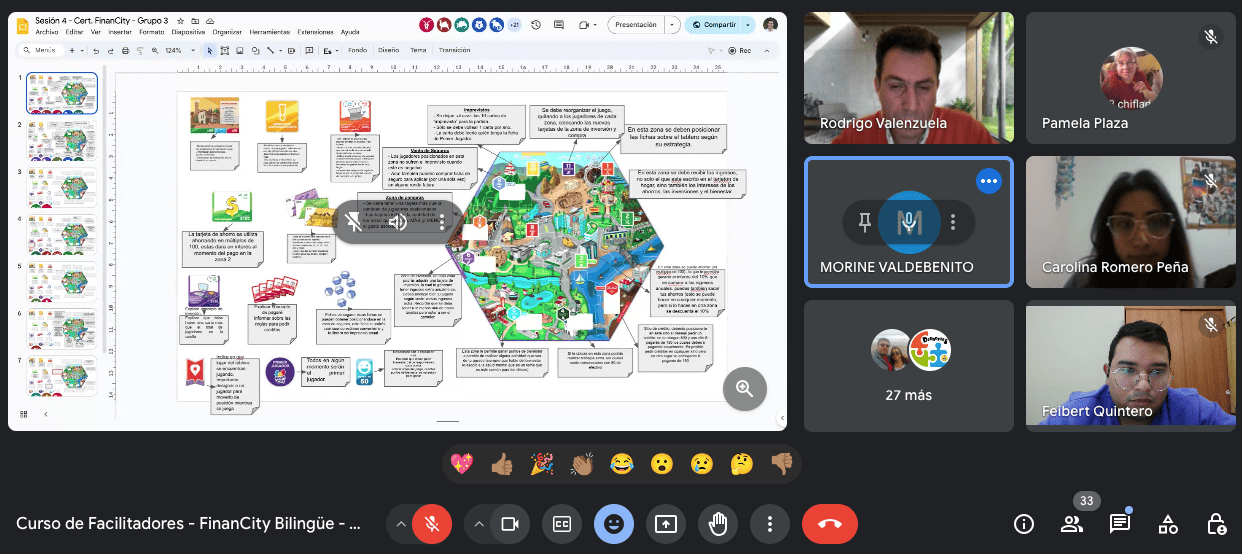The height and width of the screenshot is (554, 1242).
Task: Click the Tema button in Slides toolbar
Action: [418, 50]
